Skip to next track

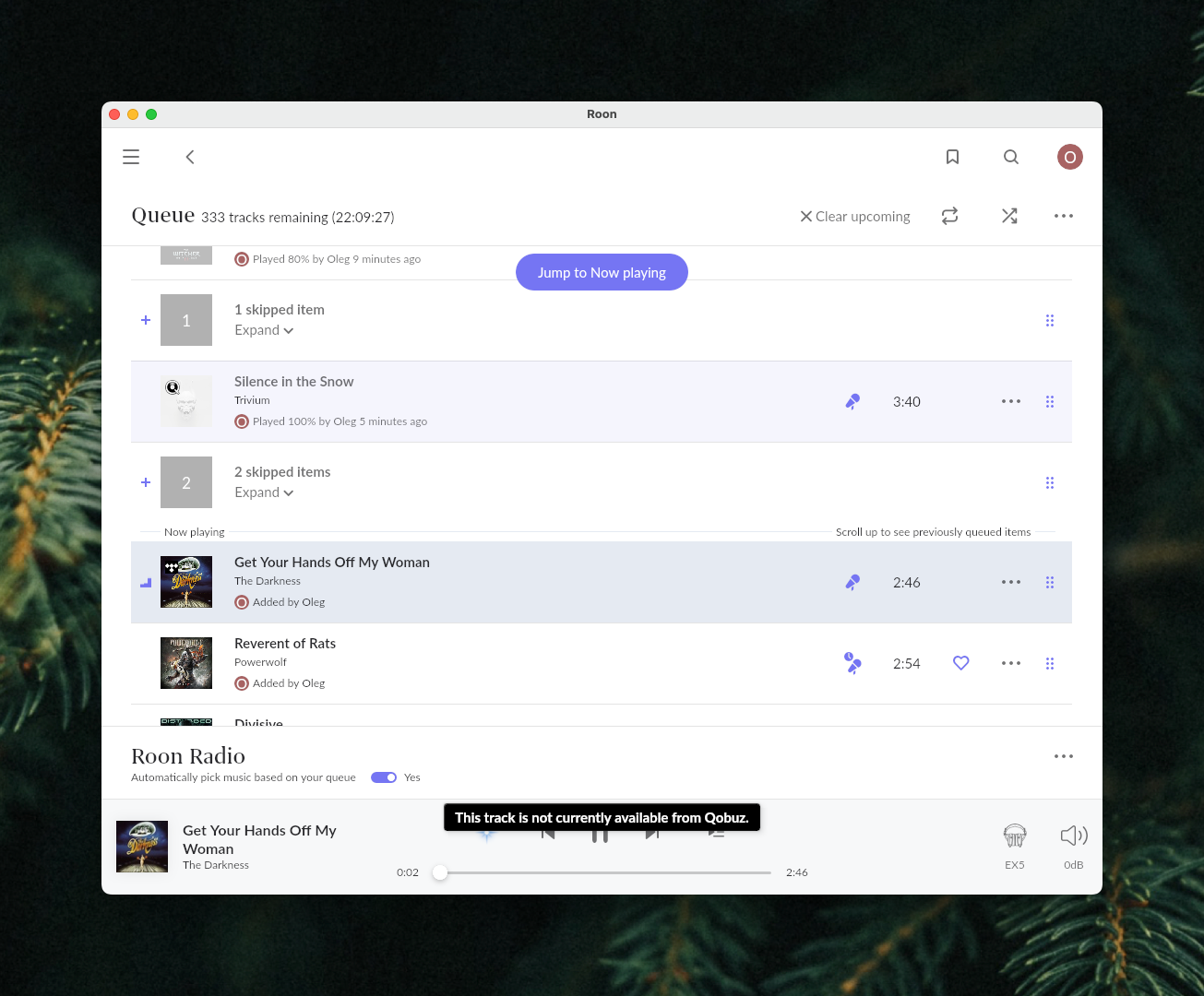(x=652, y=836)
